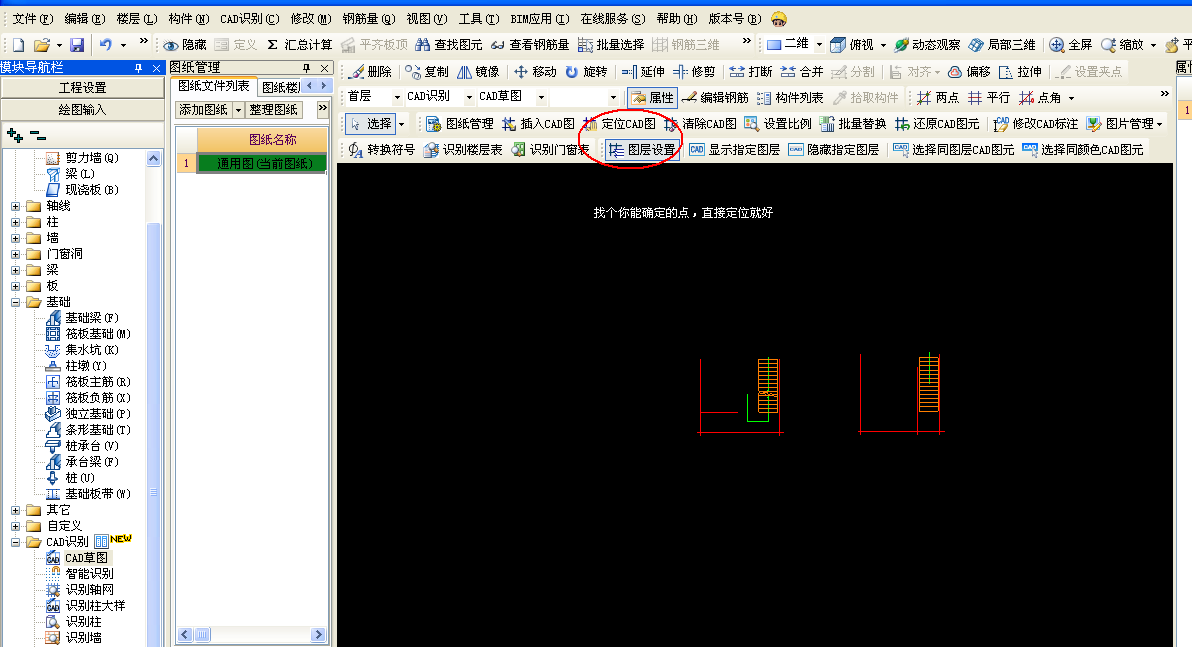
Task: Click 添加图纸 button
Action: 204,109
